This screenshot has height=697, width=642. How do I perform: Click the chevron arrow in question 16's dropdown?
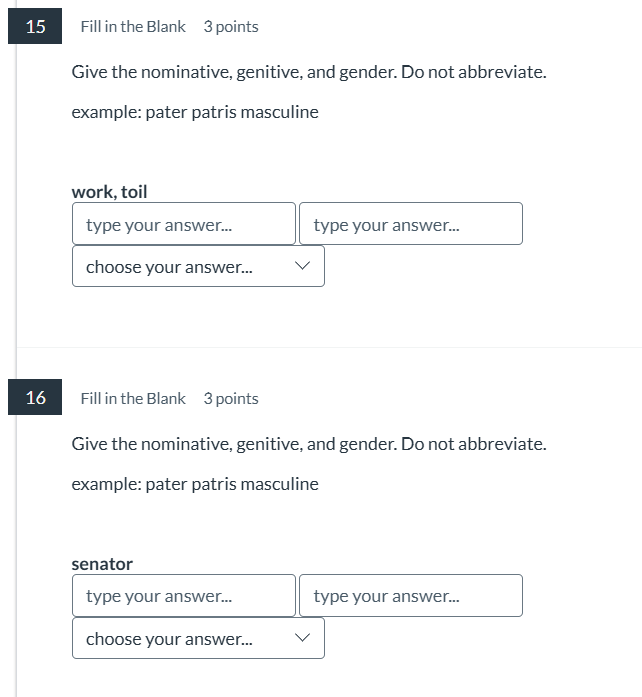pyautogui.click(x=302, y=638)
